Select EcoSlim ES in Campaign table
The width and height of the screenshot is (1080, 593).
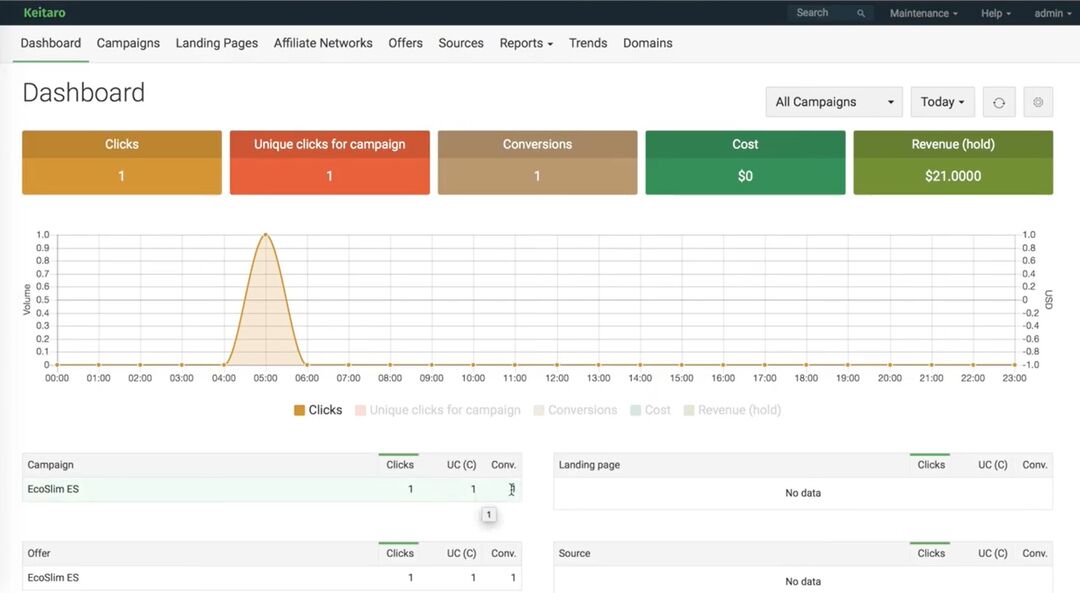click(53, 489)
